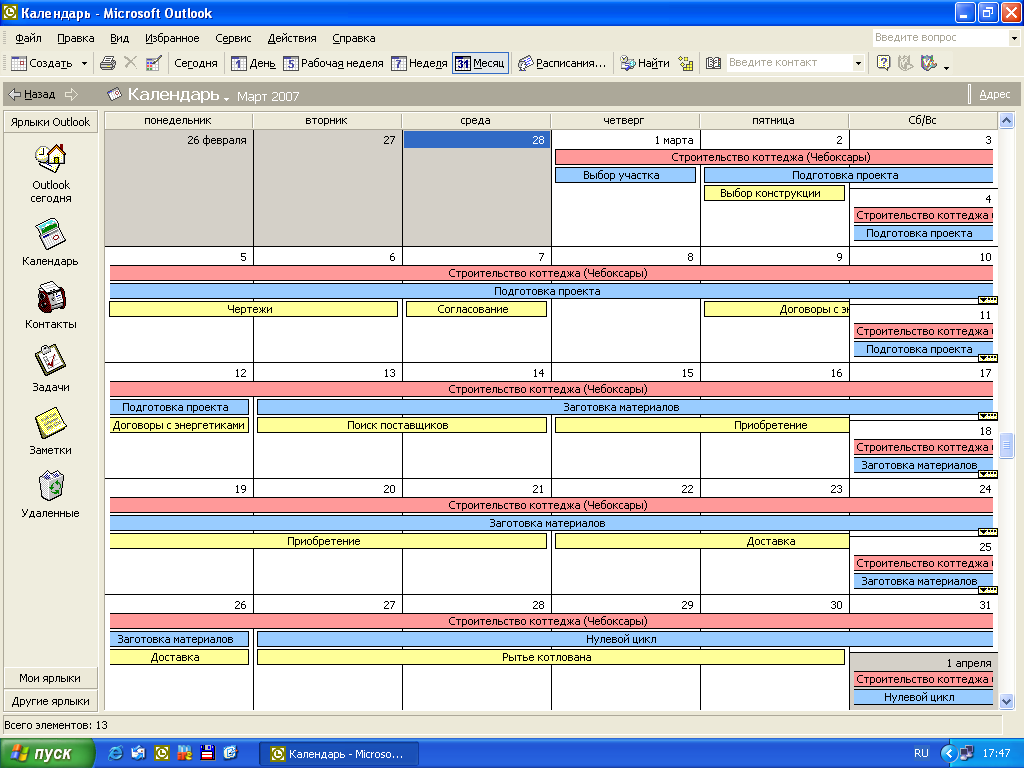The height and width of the screenshot is (768, 1024).
Task: Click the Print toolbar icon
Action: (108, 63)
